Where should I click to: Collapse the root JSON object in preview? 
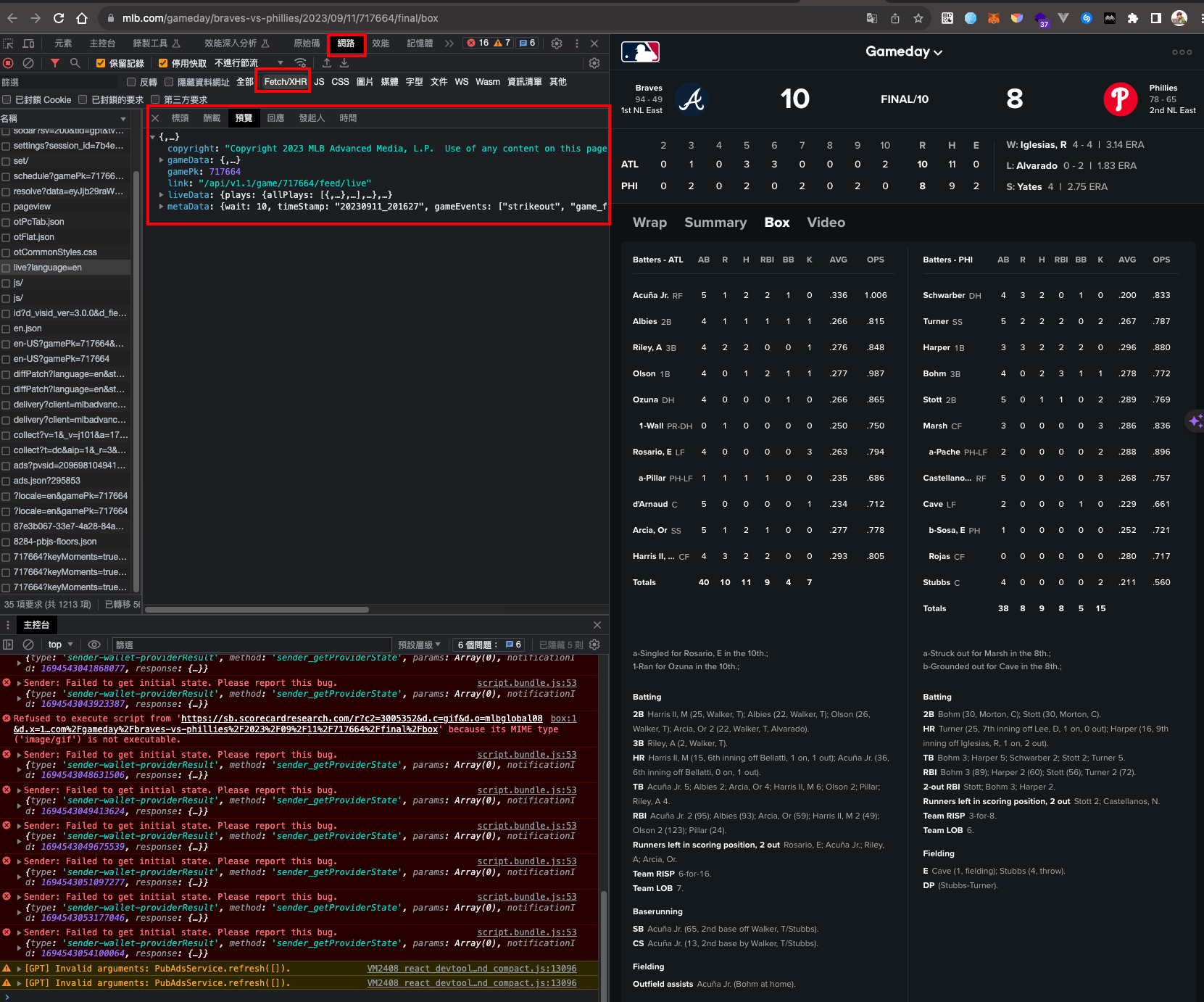[x=152, y=137]
